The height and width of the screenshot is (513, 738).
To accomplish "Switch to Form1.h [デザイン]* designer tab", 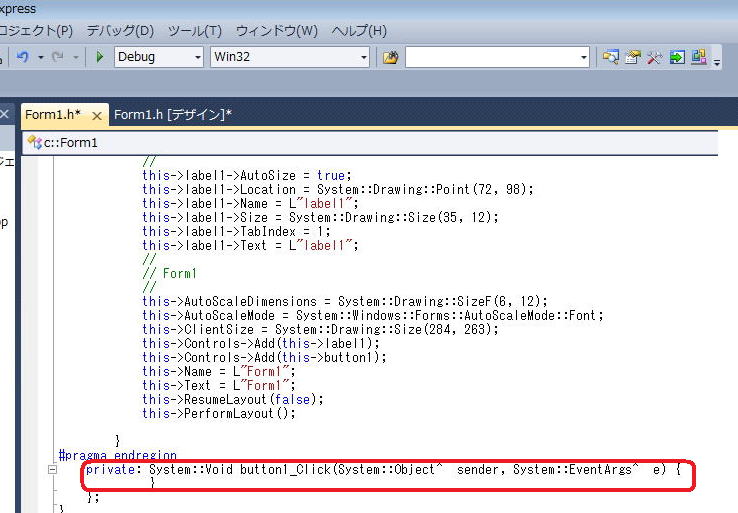I will point(173,114).
